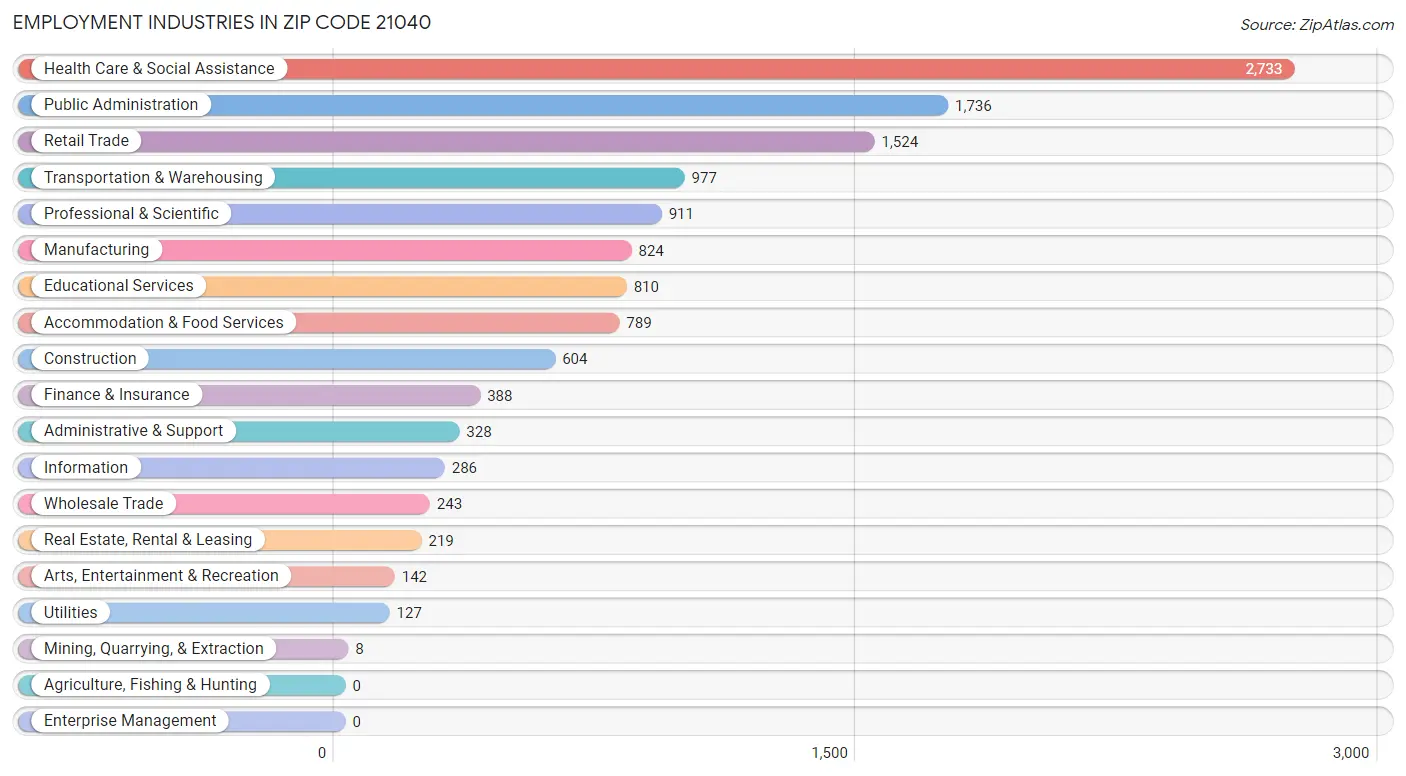
Task: Click Arts, Entertainment & Recreation label
Action: click(x=161, y=576)
